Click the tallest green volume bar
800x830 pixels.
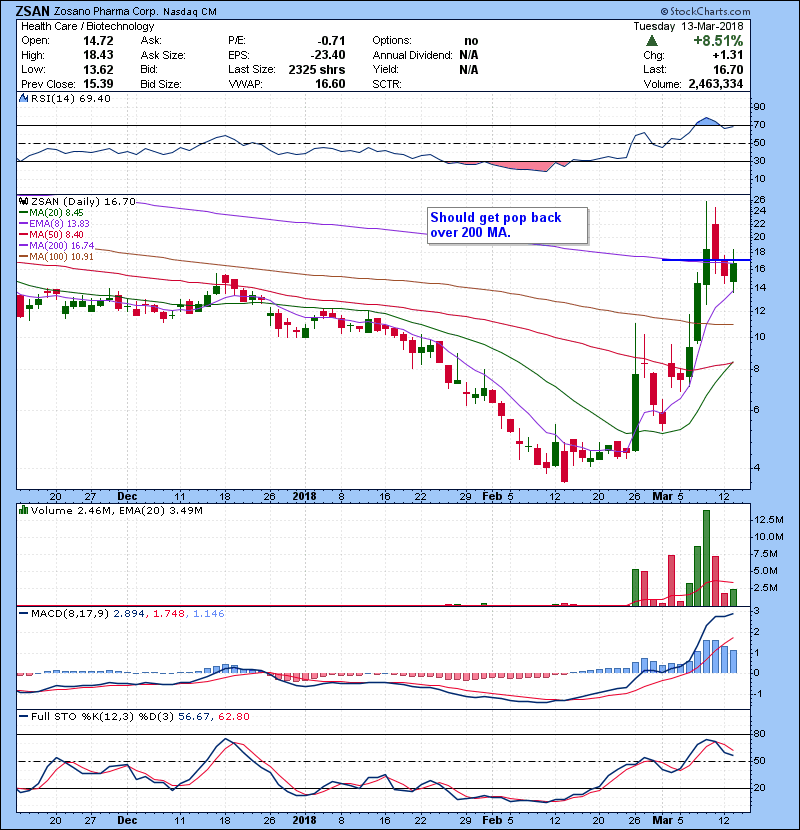(x=706, y=558)
